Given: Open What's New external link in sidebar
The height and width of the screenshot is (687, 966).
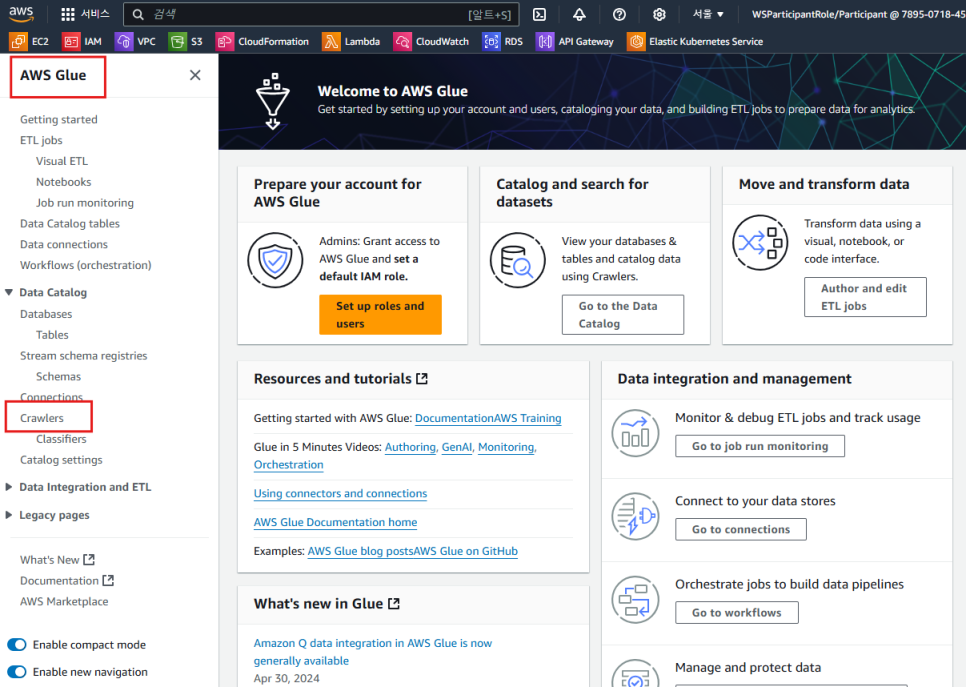Looking at the screenshot, I should pyautogui.click(x=57, y=559).
